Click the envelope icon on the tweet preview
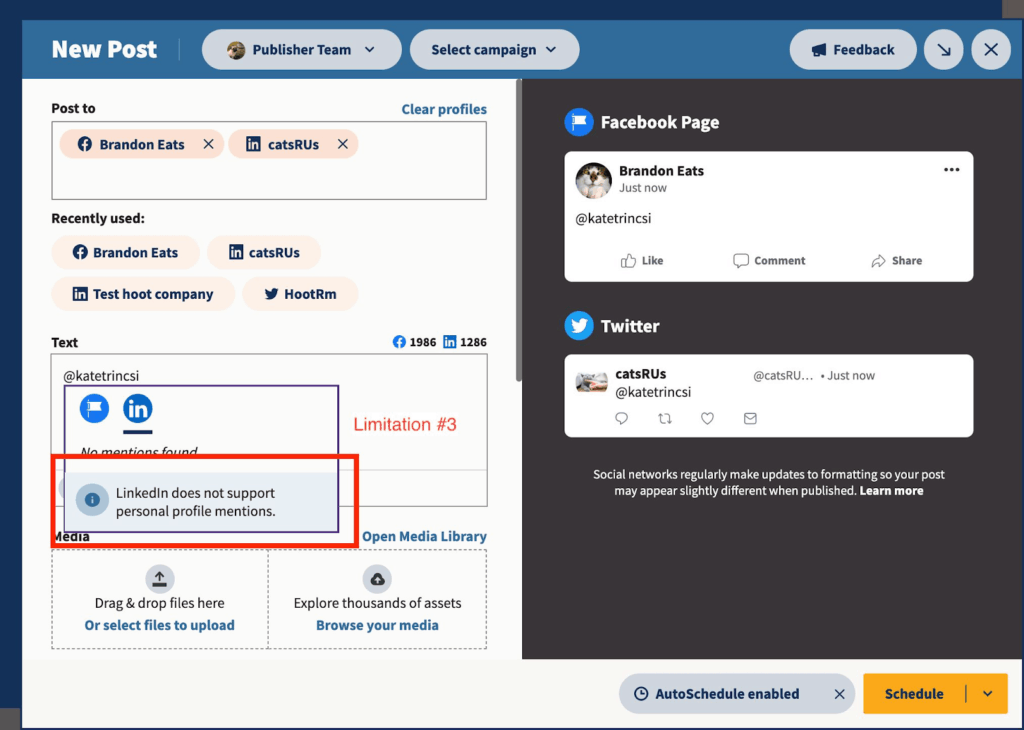Image resolution: width=1024 pixels, height=730 pixels. click(x=750, y=418)
